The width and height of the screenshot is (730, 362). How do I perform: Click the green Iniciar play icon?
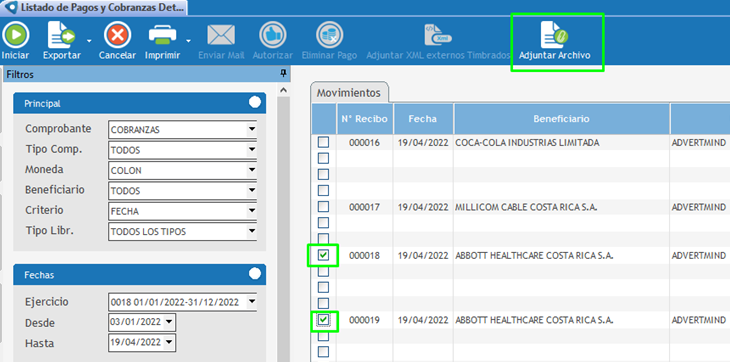point(15,35)
